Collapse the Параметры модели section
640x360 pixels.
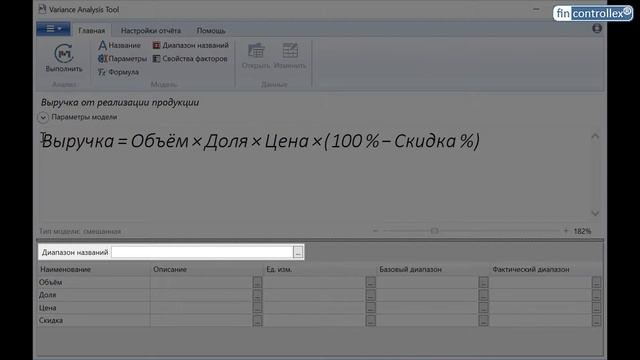click(43, 118)
